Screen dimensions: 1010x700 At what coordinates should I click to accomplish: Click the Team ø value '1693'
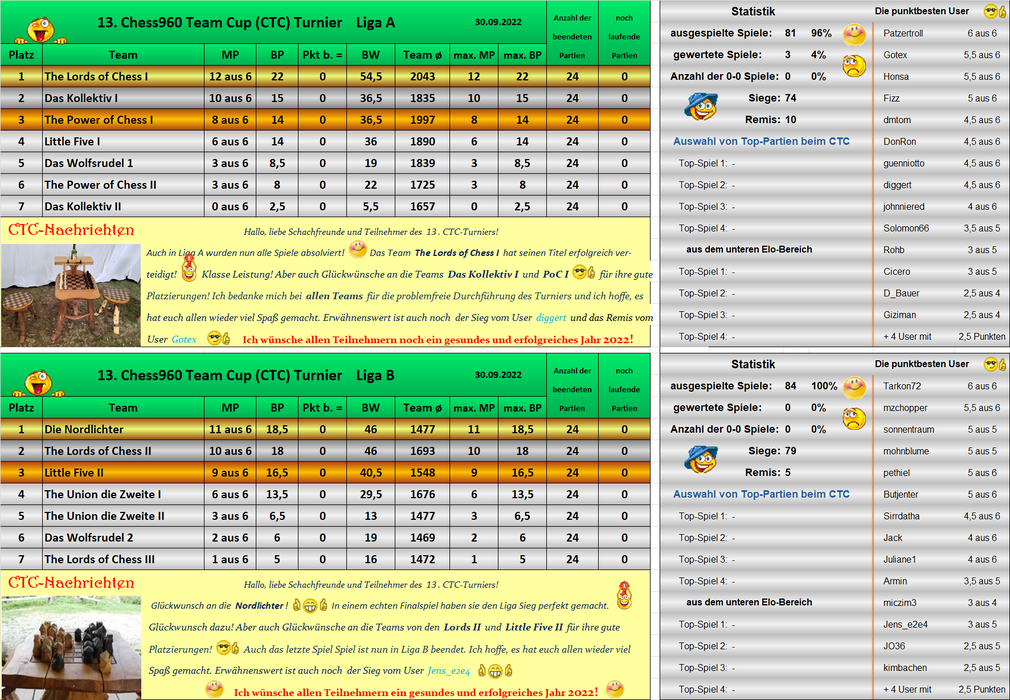tap(423, 451)
